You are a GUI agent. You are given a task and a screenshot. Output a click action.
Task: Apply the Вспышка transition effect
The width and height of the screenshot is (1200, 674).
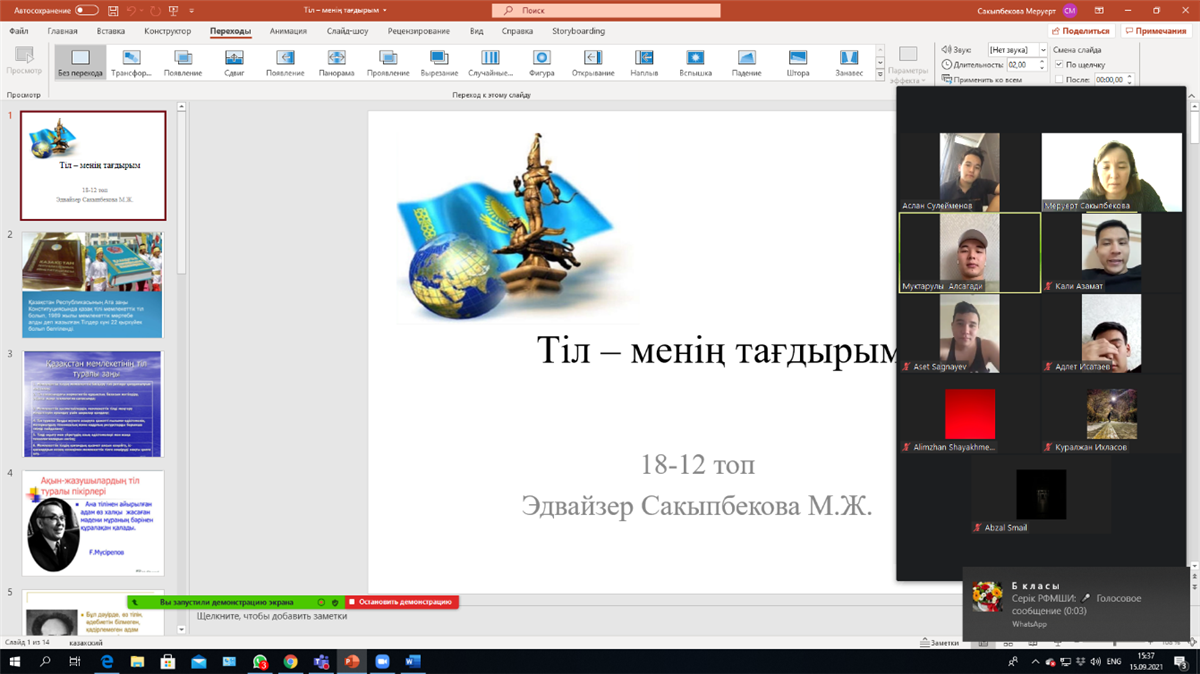pos(695,62)
